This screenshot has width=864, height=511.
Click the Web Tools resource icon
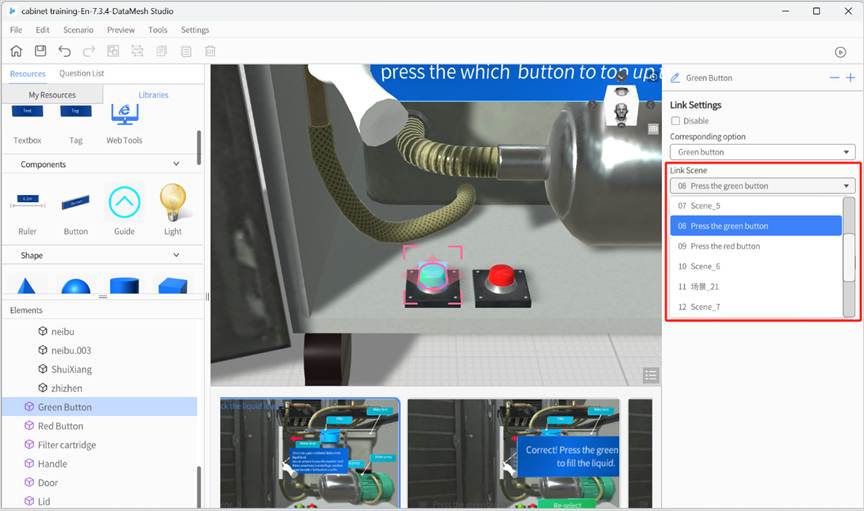124,113
